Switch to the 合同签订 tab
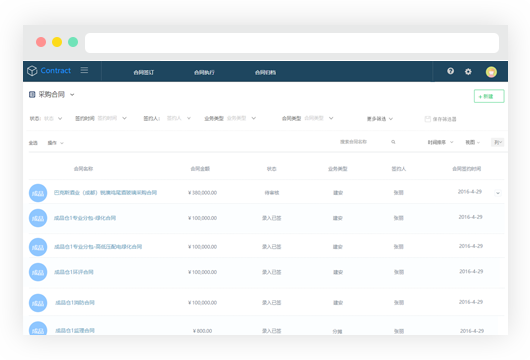 coord(144,72)
